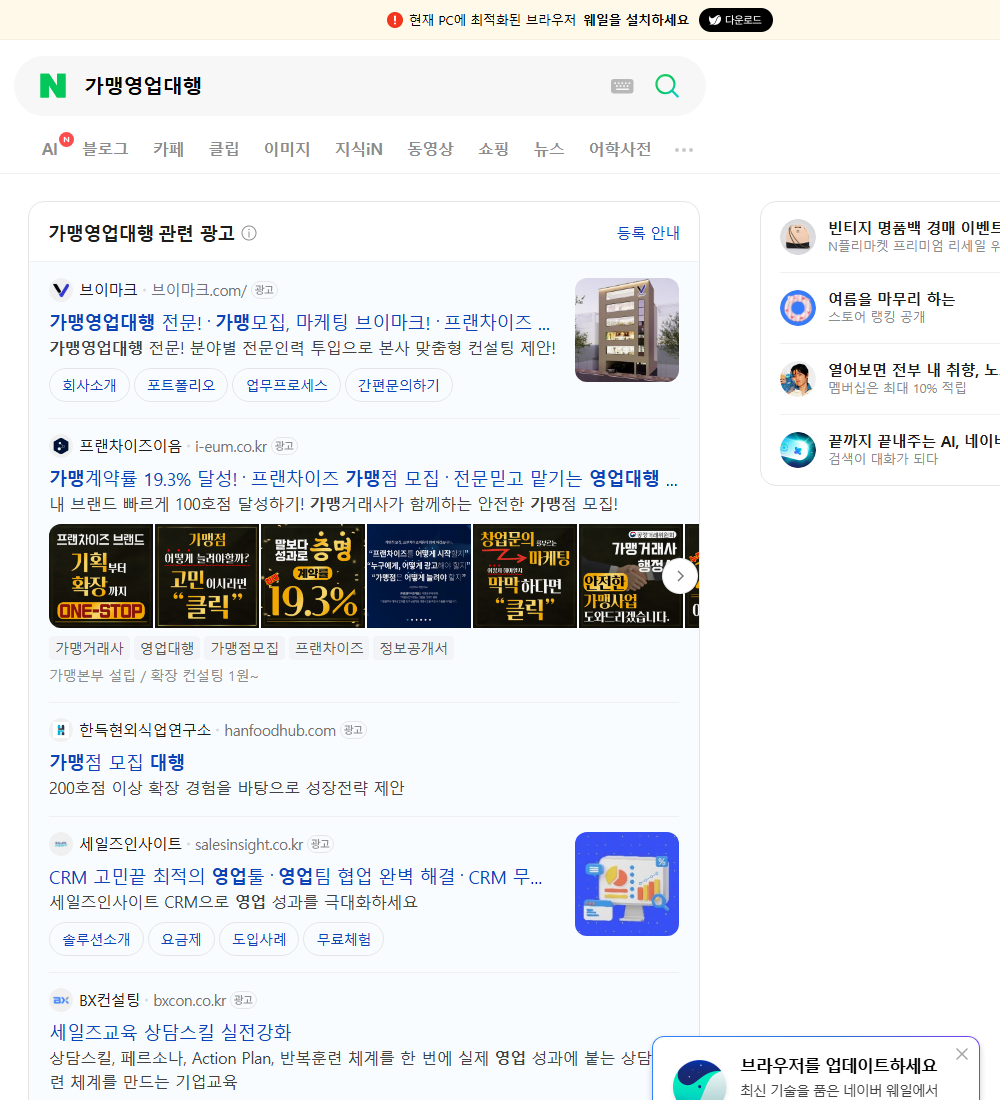This screenshot has height=1100, width=1000.
Task: Click the hanfoodhub.com URL
Action: coord(280,730)
